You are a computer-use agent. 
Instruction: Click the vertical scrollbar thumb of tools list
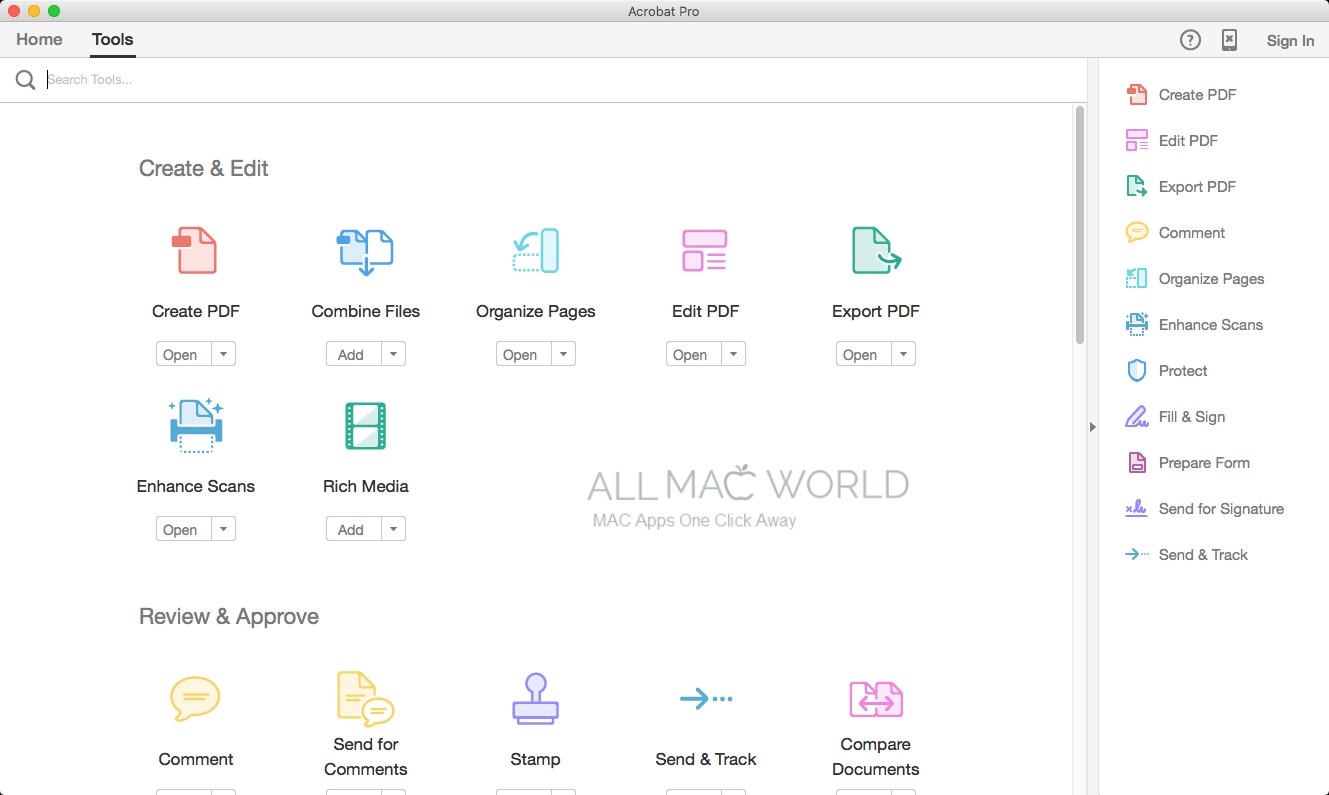click(1080, 225)
